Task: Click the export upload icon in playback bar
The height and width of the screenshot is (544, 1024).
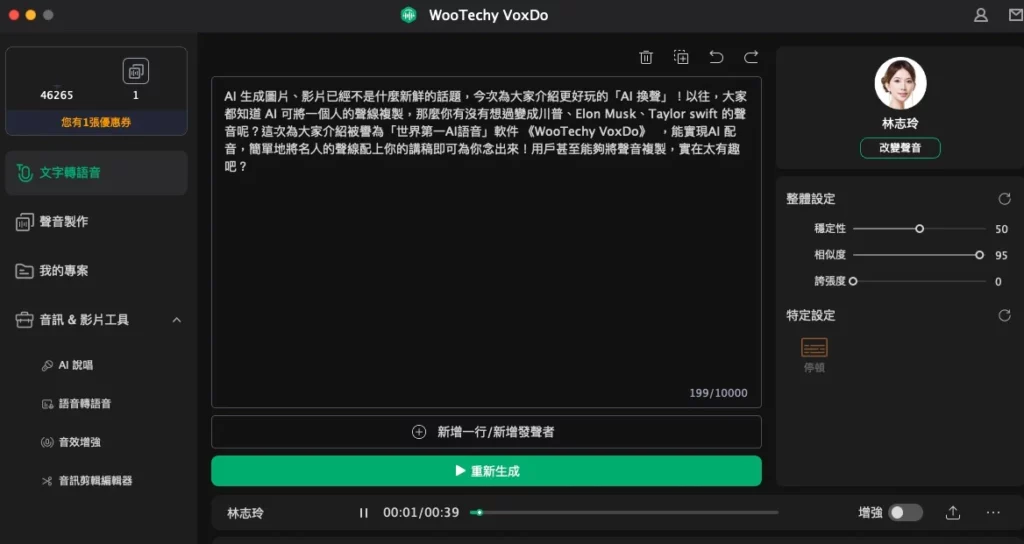Action: click(953, 512)
